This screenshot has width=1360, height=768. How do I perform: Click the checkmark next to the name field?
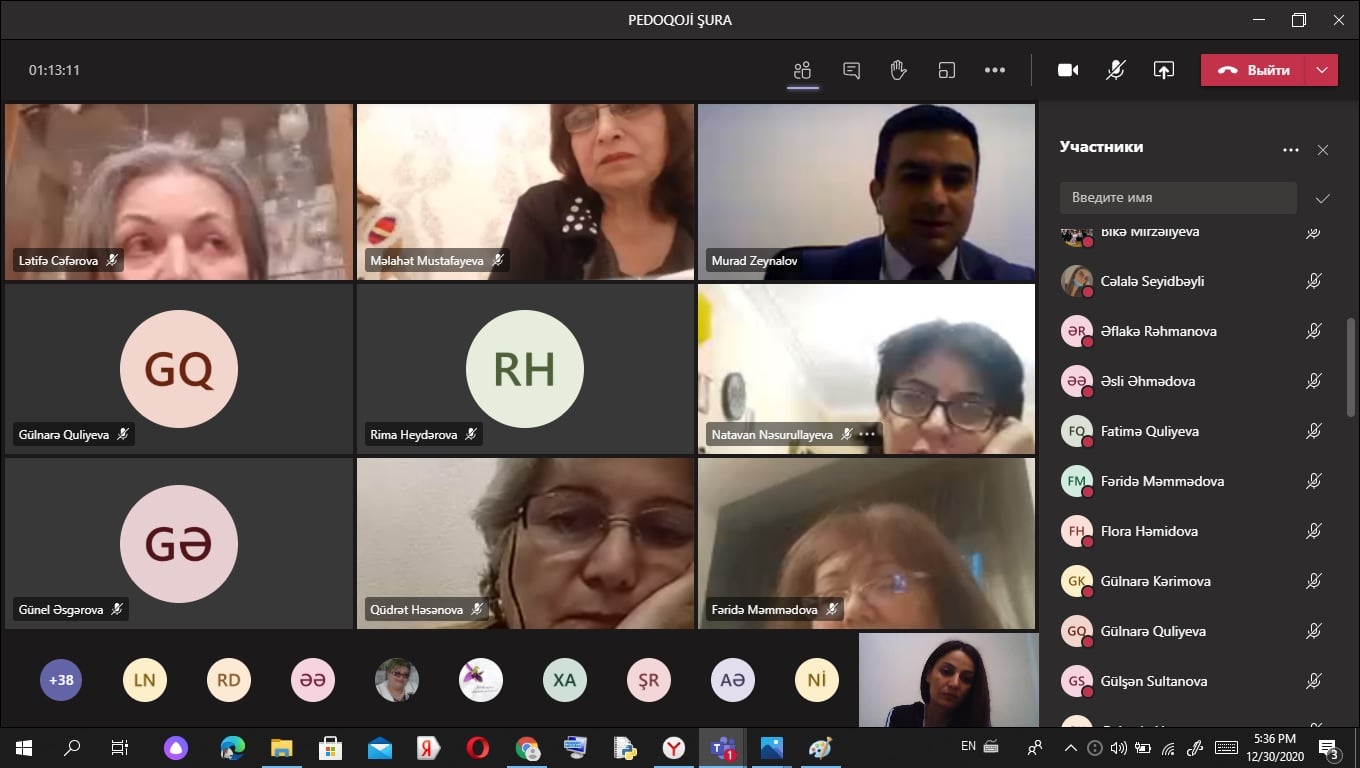tap(1322, 198)
